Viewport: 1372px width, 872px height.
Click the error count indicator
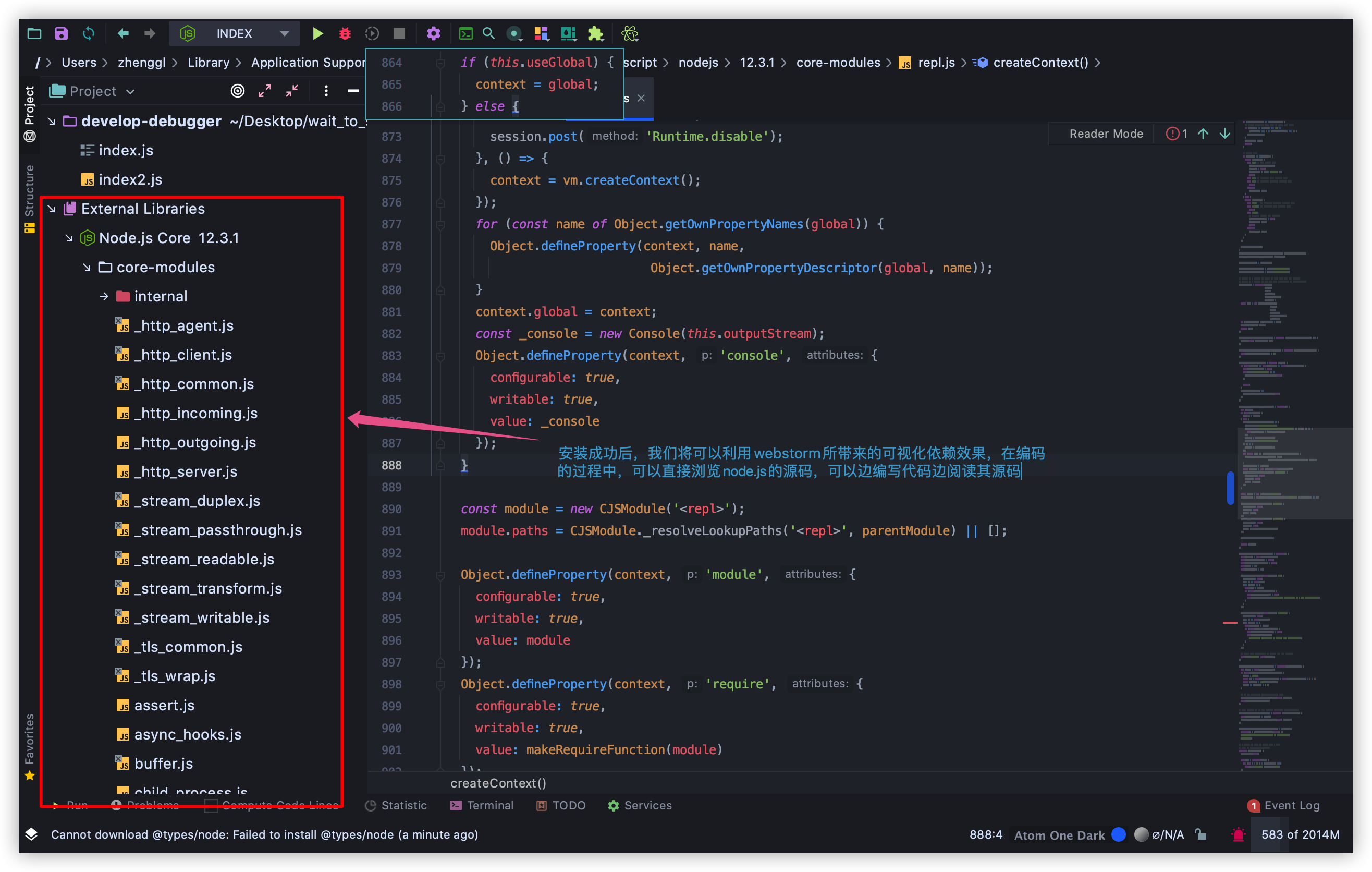point(1177,134)
